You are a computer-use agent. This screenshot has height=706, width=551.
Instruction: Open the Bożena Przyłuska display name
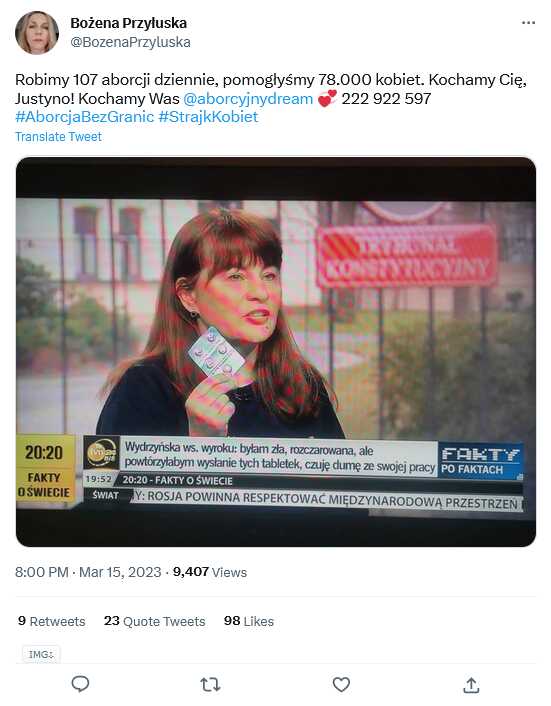129,23
